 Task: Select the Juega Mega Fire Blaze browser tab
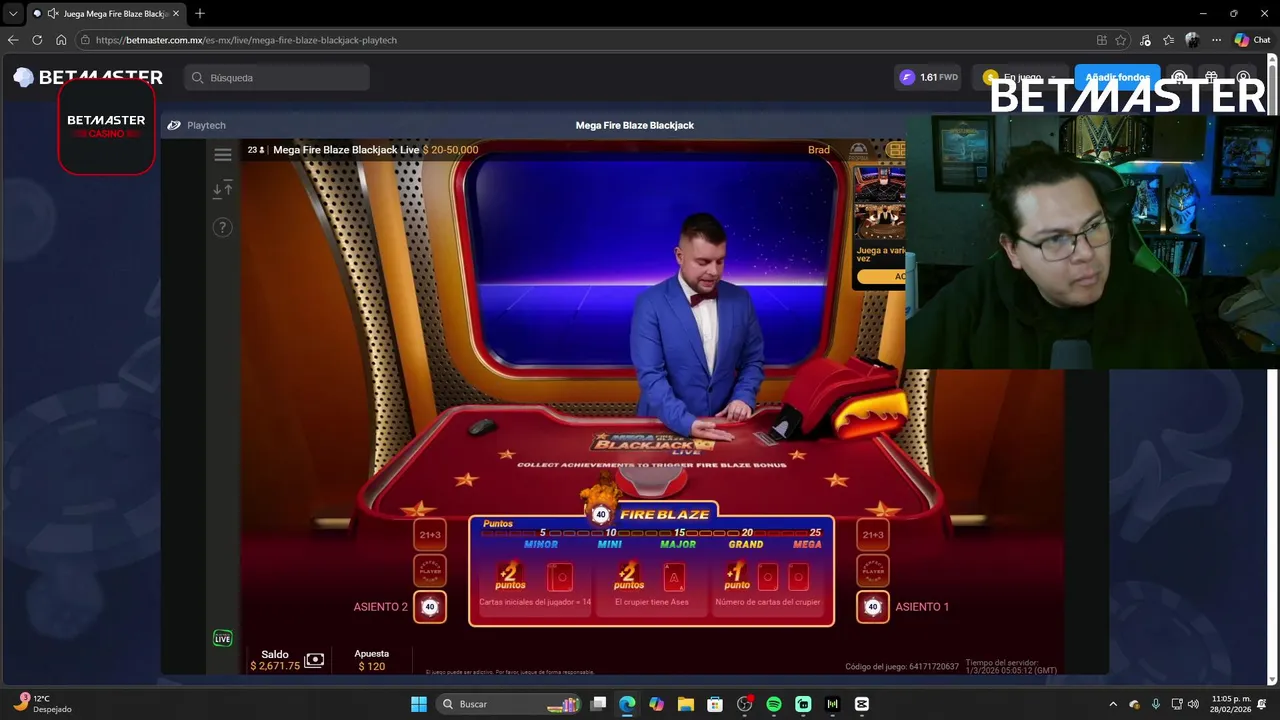pyautogui.click(x=108, y=14)
